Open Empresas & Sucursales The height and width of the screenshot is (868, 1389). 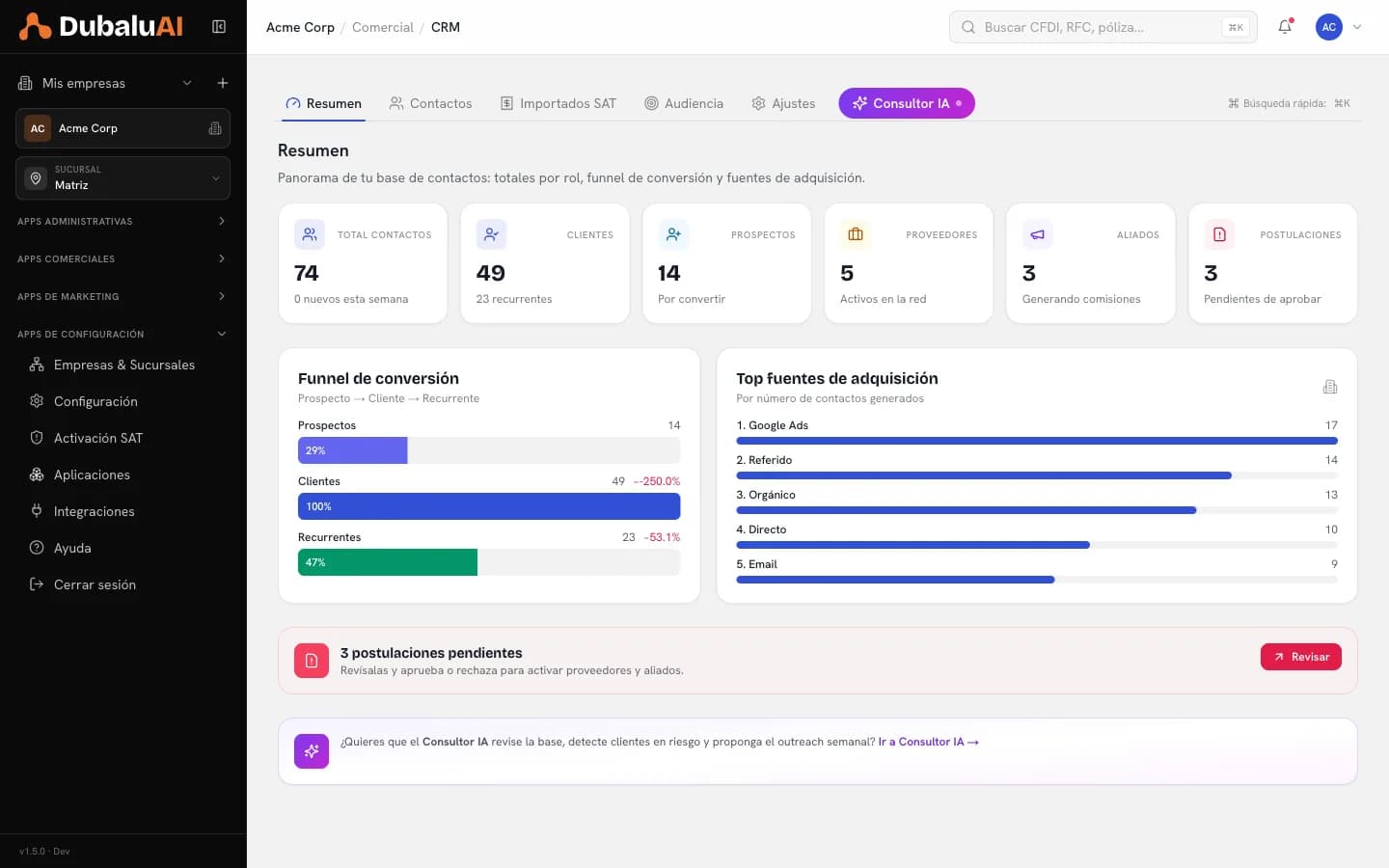[x=123, y=365]
